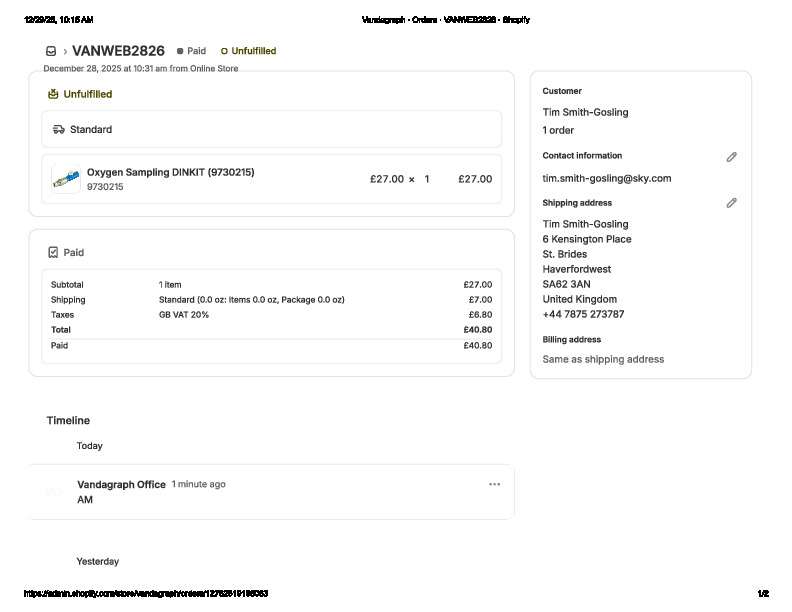Click the Unfulfilled status badge near title
The height and width of the screenshot is (612, 792).
point(248,51)
